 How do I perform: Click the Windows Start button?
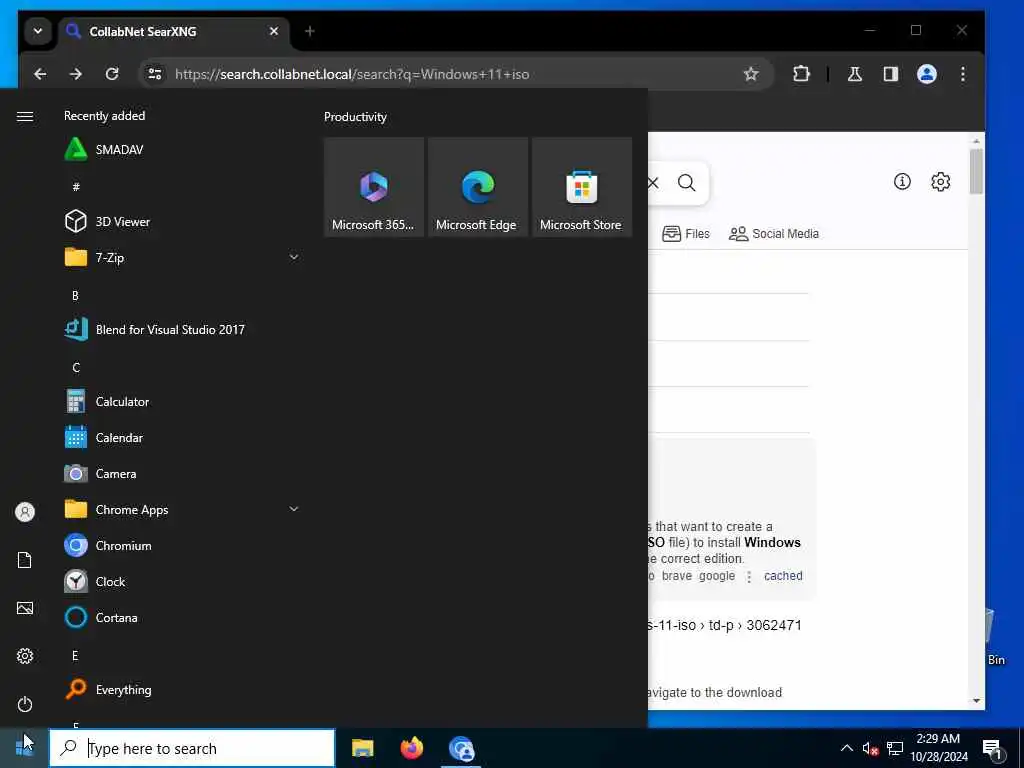(24, 748)
